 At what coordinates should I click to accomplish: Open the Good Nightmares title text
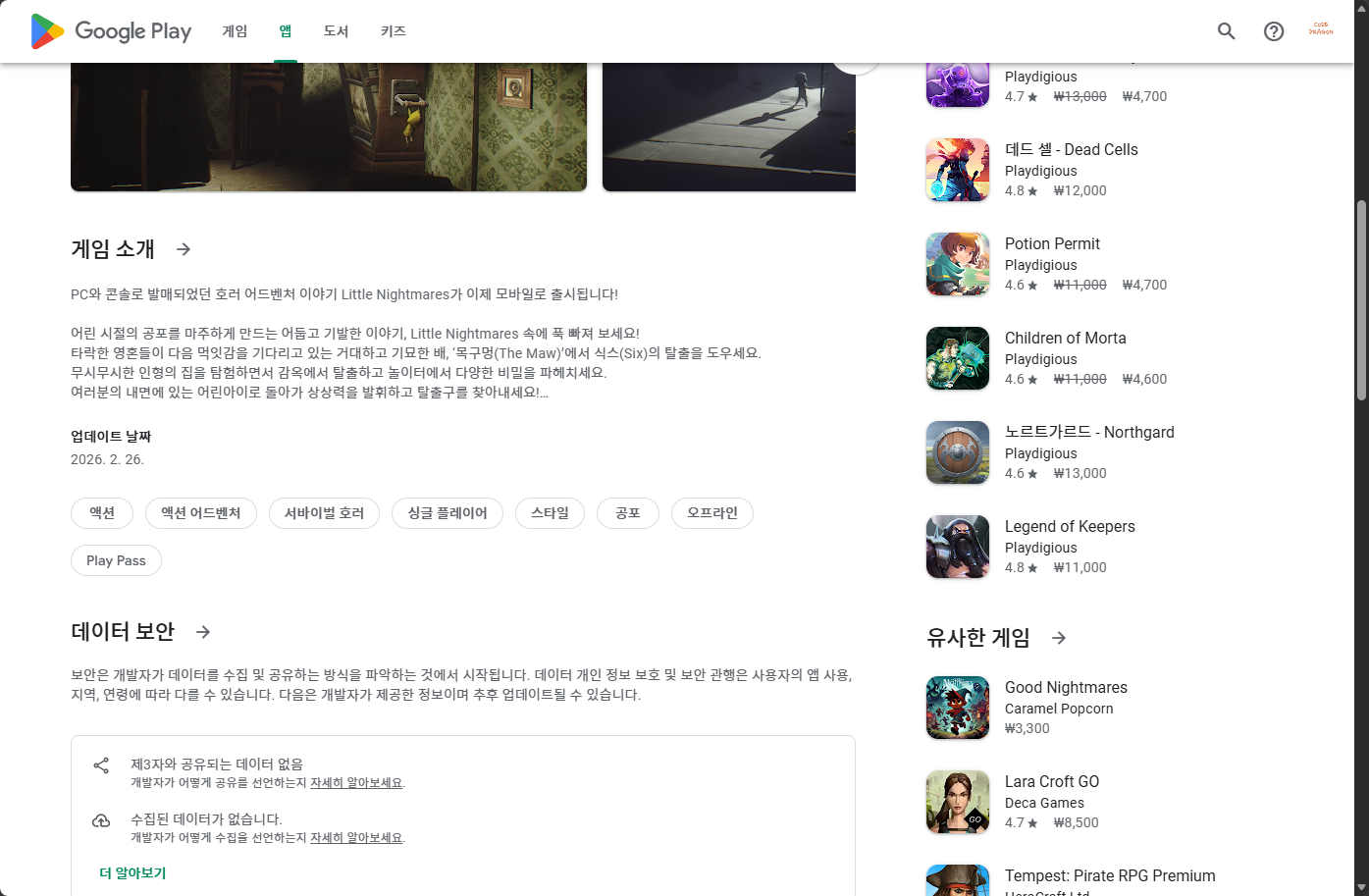click(x=1066, y=687)
